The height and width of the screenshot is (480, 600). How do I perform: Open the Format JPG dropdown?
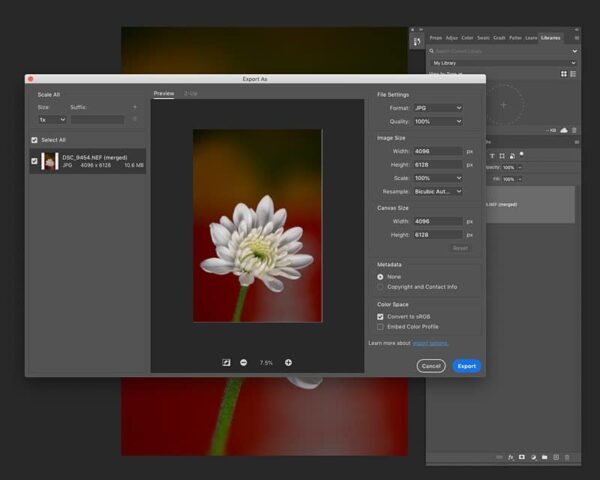(438, 108)
